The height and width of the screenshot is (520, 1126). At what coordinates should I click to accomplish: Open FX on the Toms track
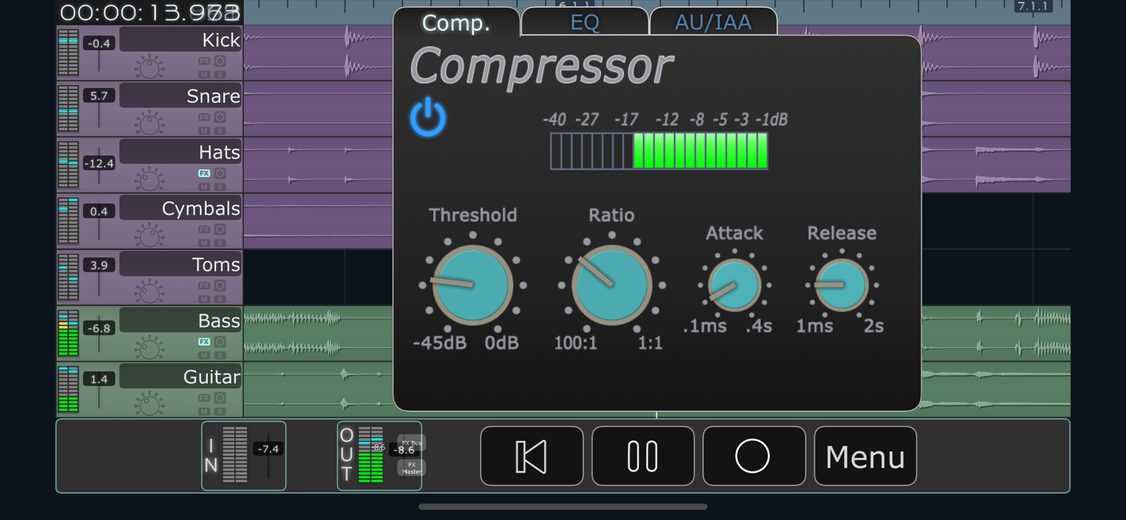pyautogui.click(x=204, y=286)
